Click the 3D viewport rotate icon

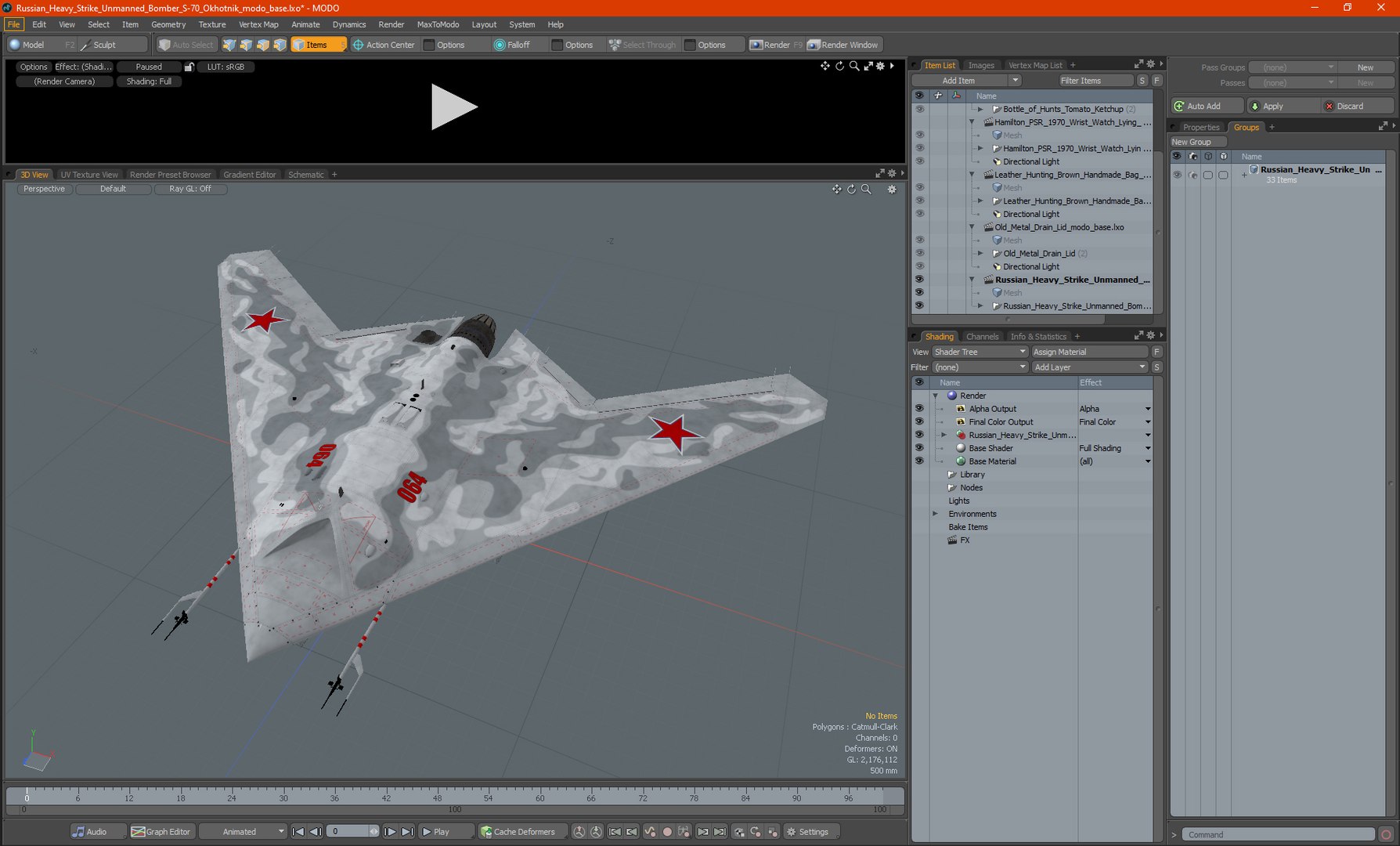pos(851,189)
